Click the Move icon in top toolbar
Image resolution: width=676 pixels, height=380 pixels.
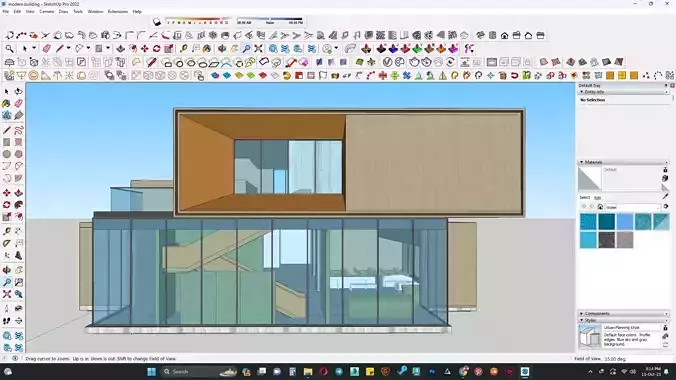144,49
